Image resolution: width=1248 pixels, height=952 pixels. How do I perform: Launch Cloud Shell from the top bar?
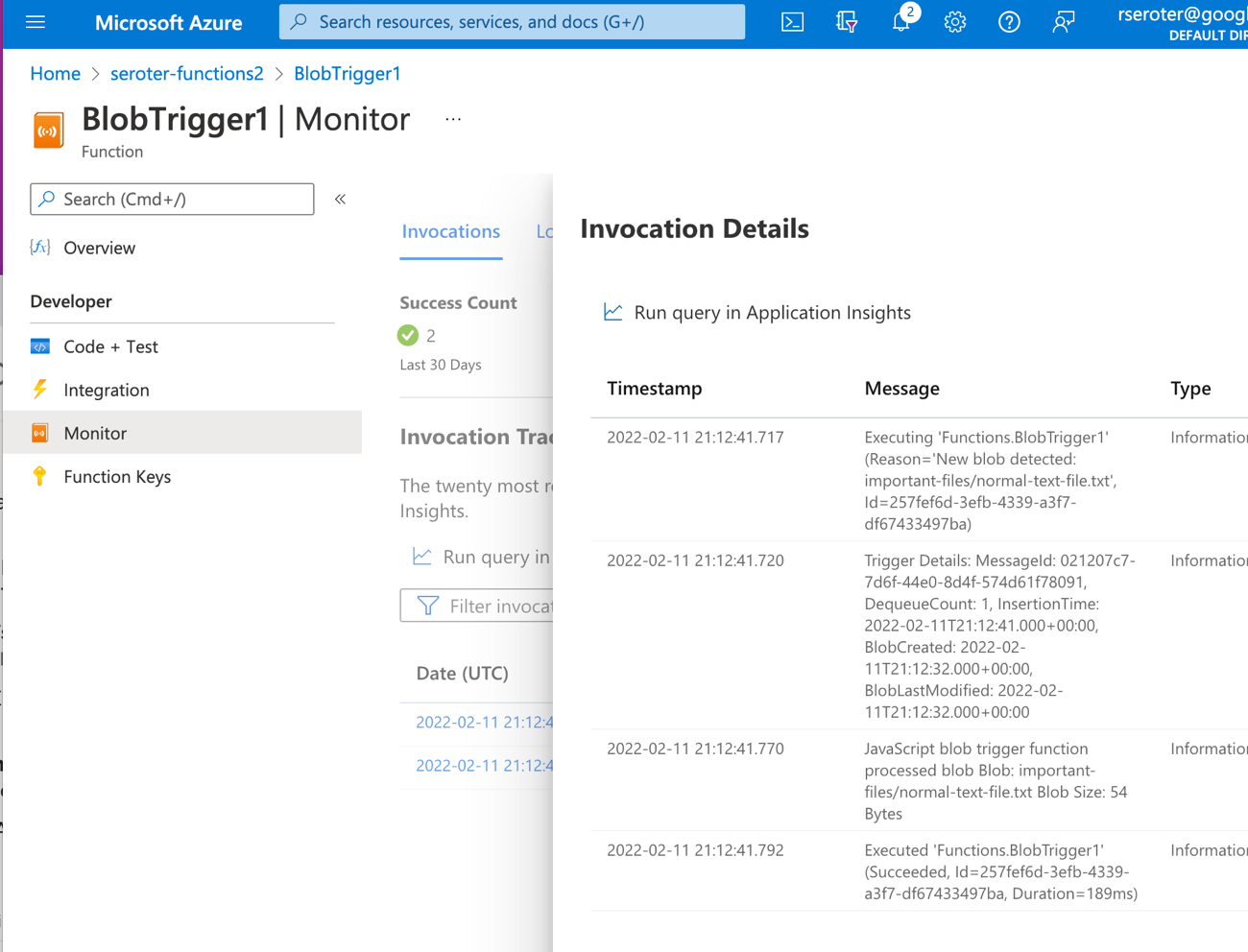[x=792, y=22]
